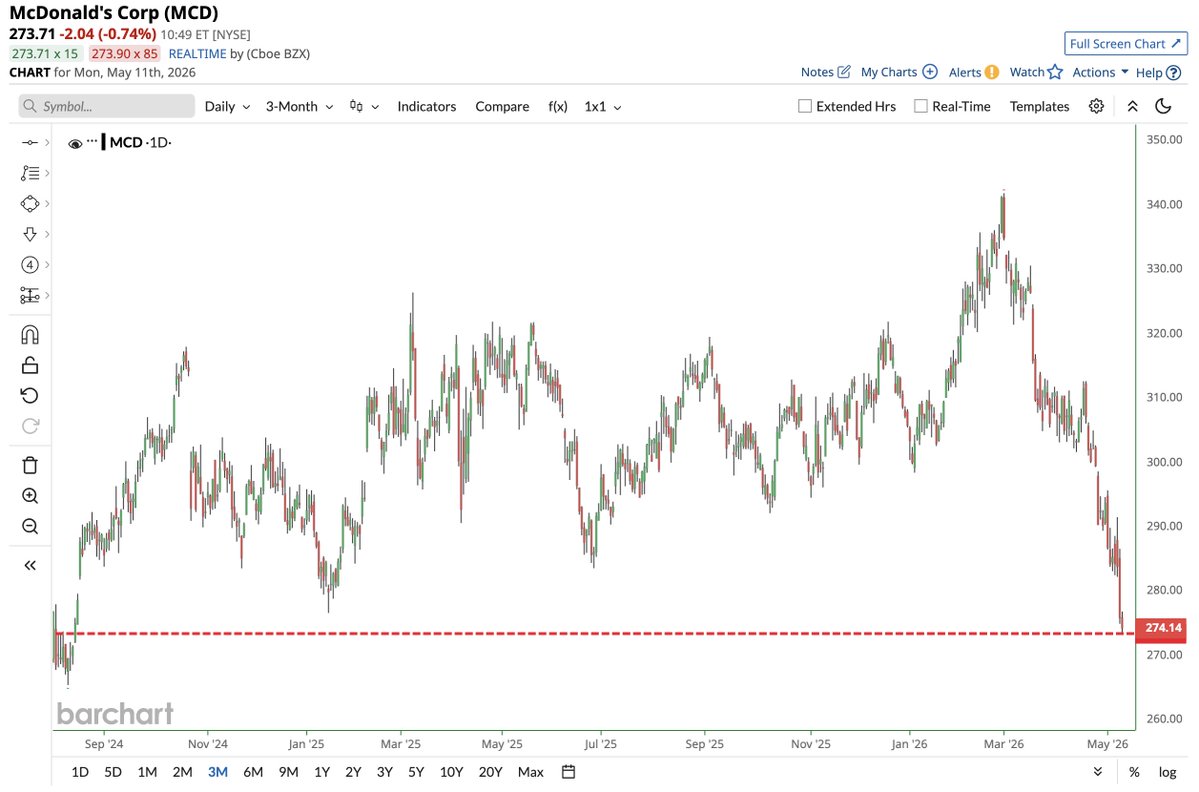Select the 9M range tab
This screenshot has height=792, width=1199.
pyautogui.click(x=288, y=772)
